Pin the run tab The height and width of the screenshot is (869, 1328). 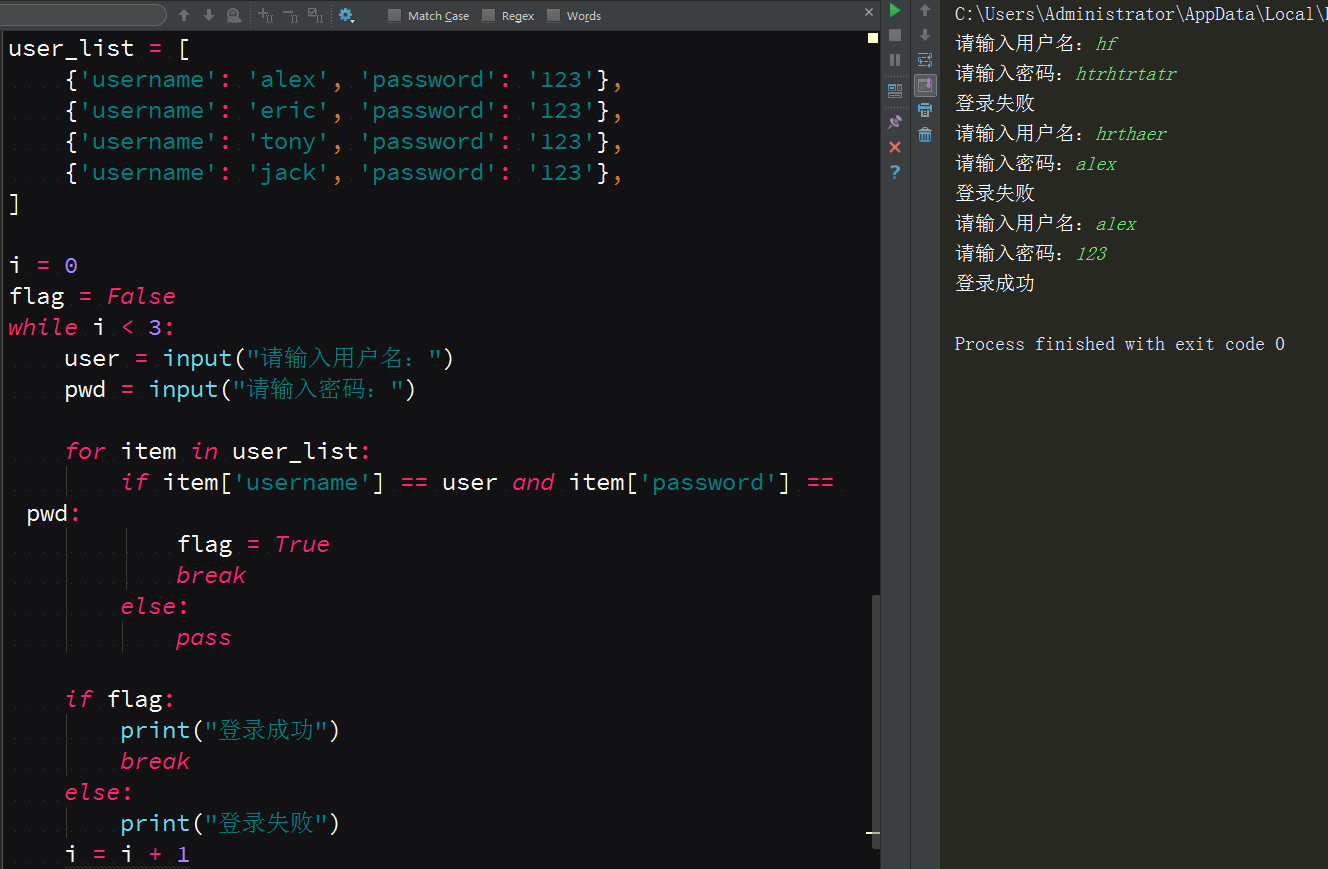[895, 121]
